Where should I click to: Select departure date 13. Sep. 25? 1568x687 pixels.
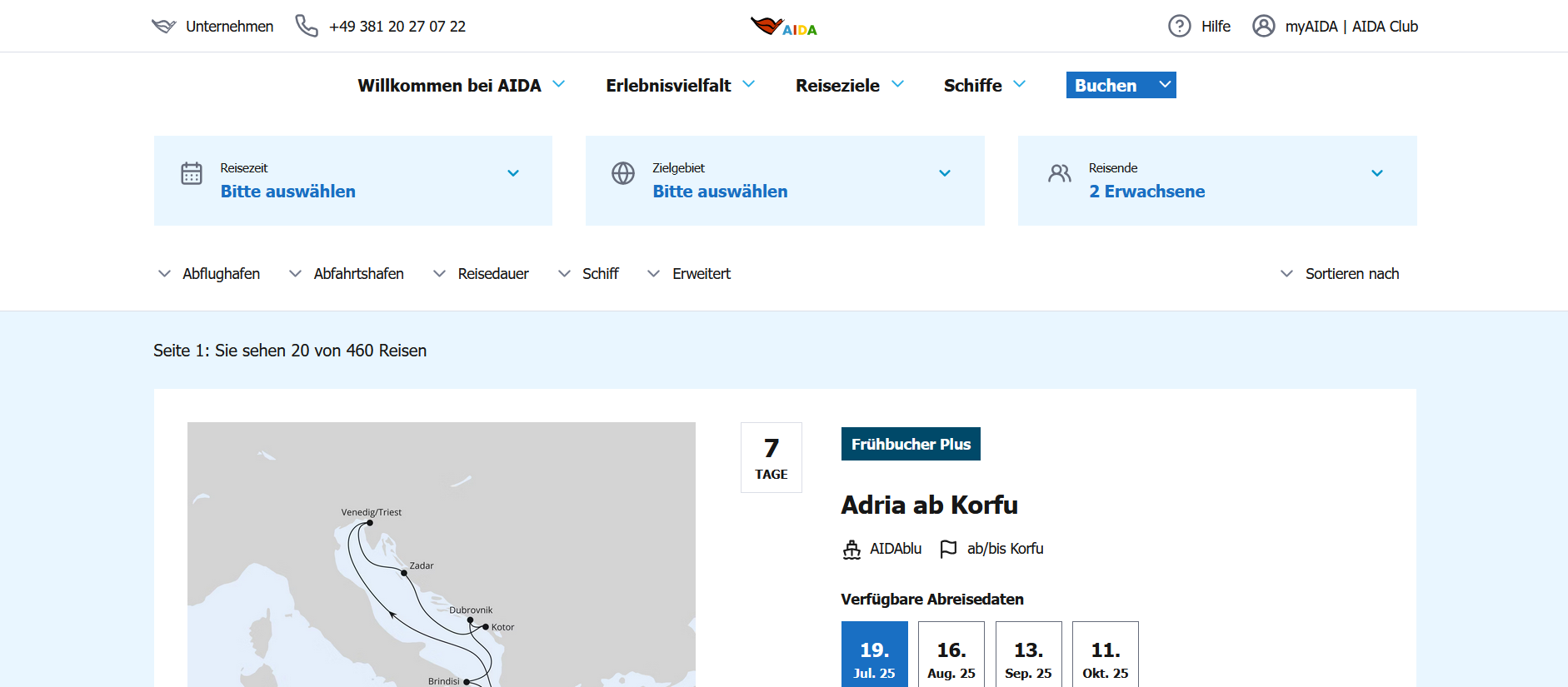[x=1029, y=655]
